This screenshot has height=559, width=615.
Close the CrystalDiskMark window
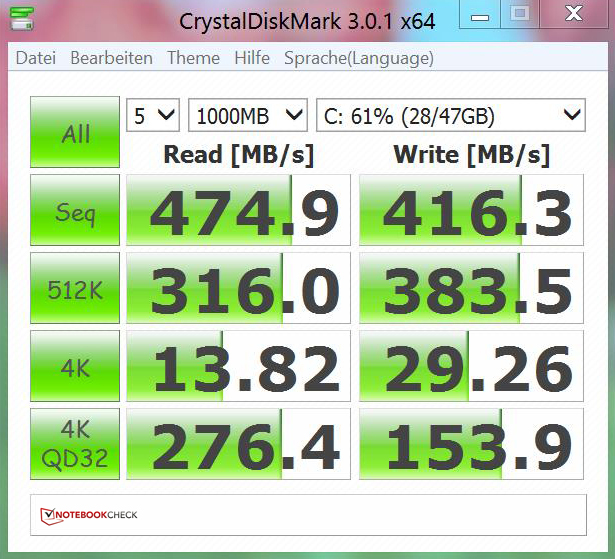point(574,15)
